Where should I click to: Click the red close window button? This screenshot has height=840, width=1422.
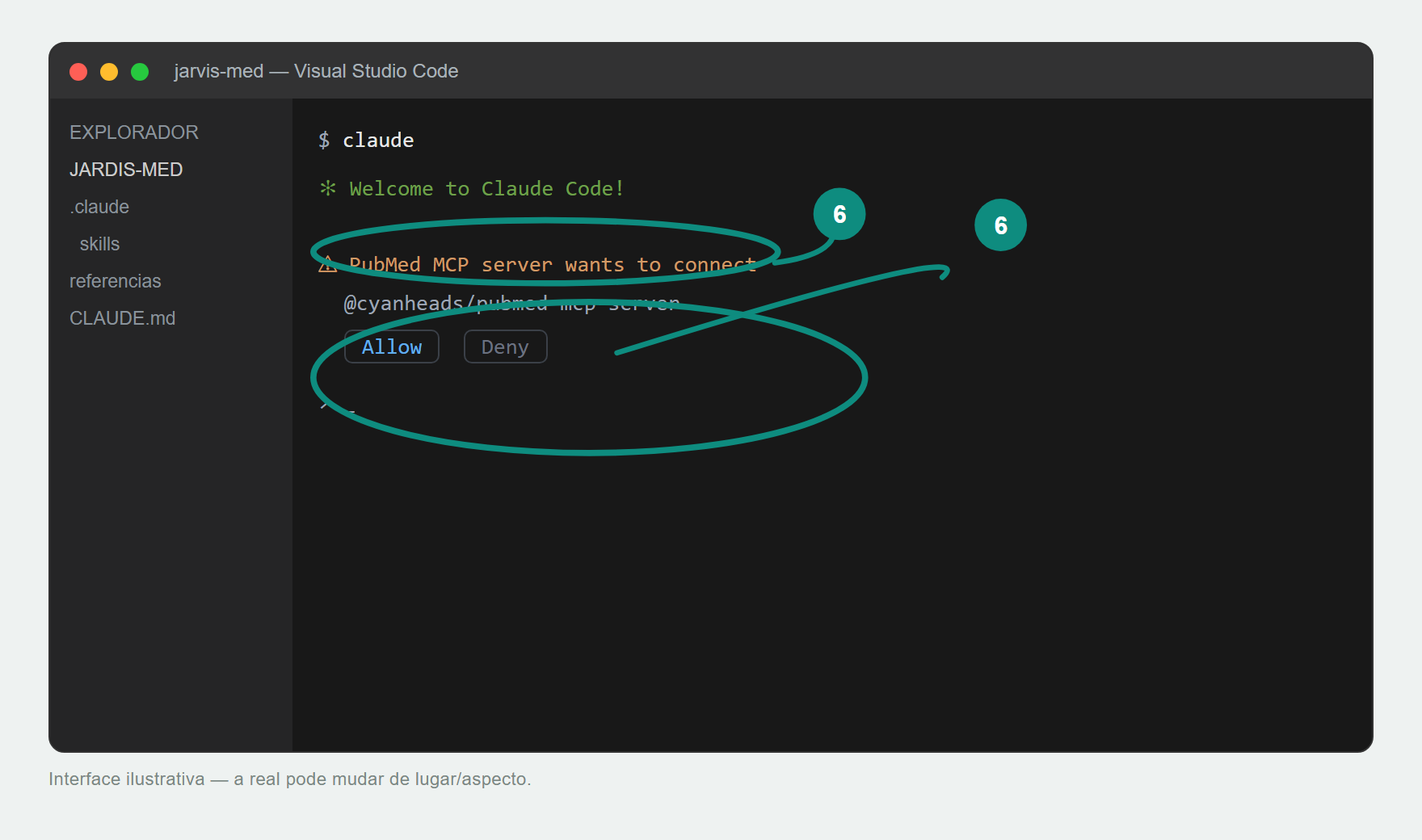click(78, 72)
